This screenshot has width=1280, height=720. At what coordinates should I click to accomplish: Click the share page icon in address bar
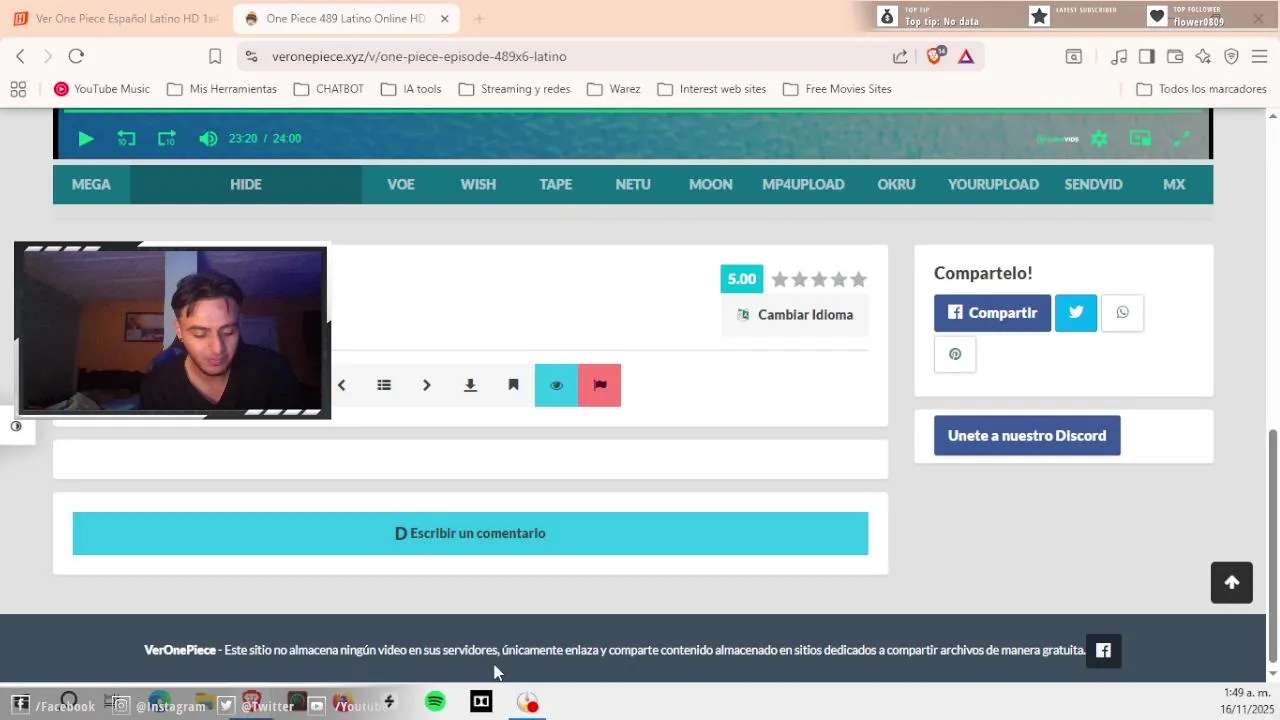[900, 56]
